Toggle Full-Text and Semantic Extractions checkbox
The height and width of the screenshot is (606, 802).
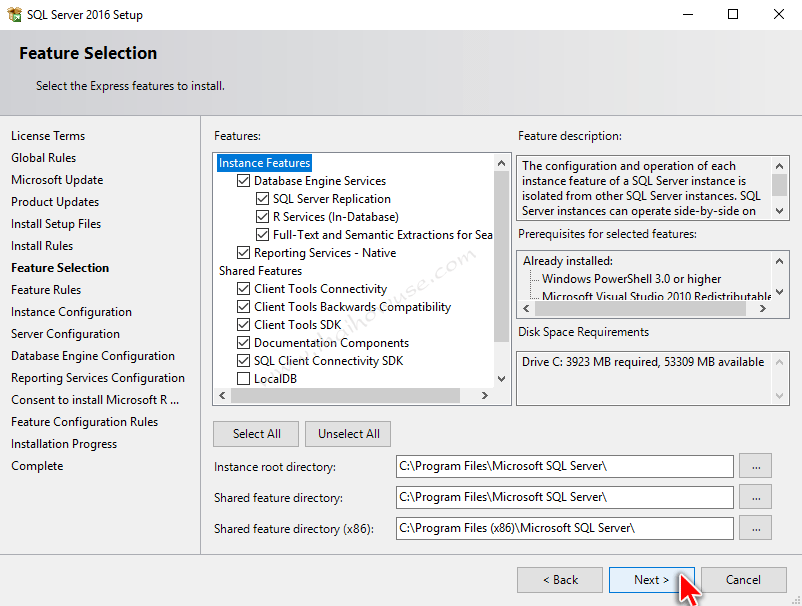point(262,235)
